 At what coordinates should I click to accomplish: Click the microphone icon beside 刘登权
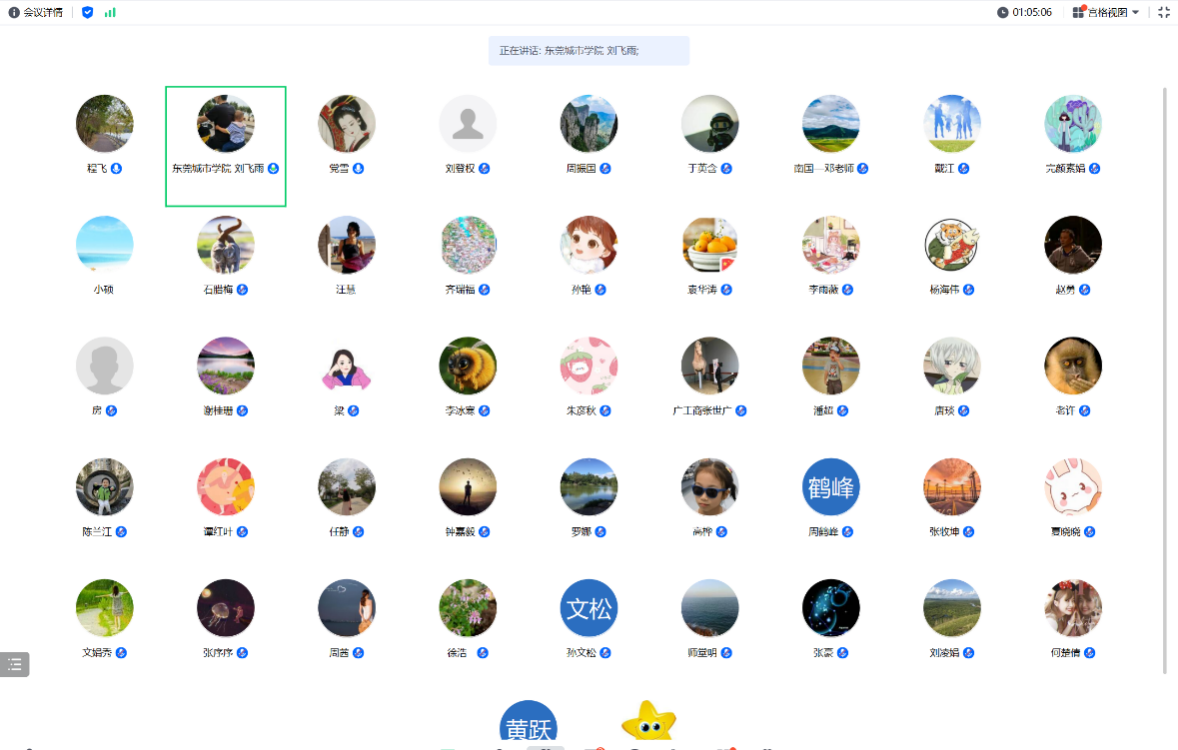click(484, 168)
